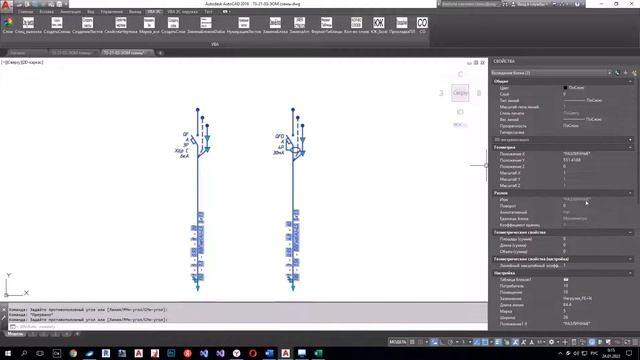Switch to the Аннотации ribbon tab
This screenshot has height=360, width=640.
70,12
